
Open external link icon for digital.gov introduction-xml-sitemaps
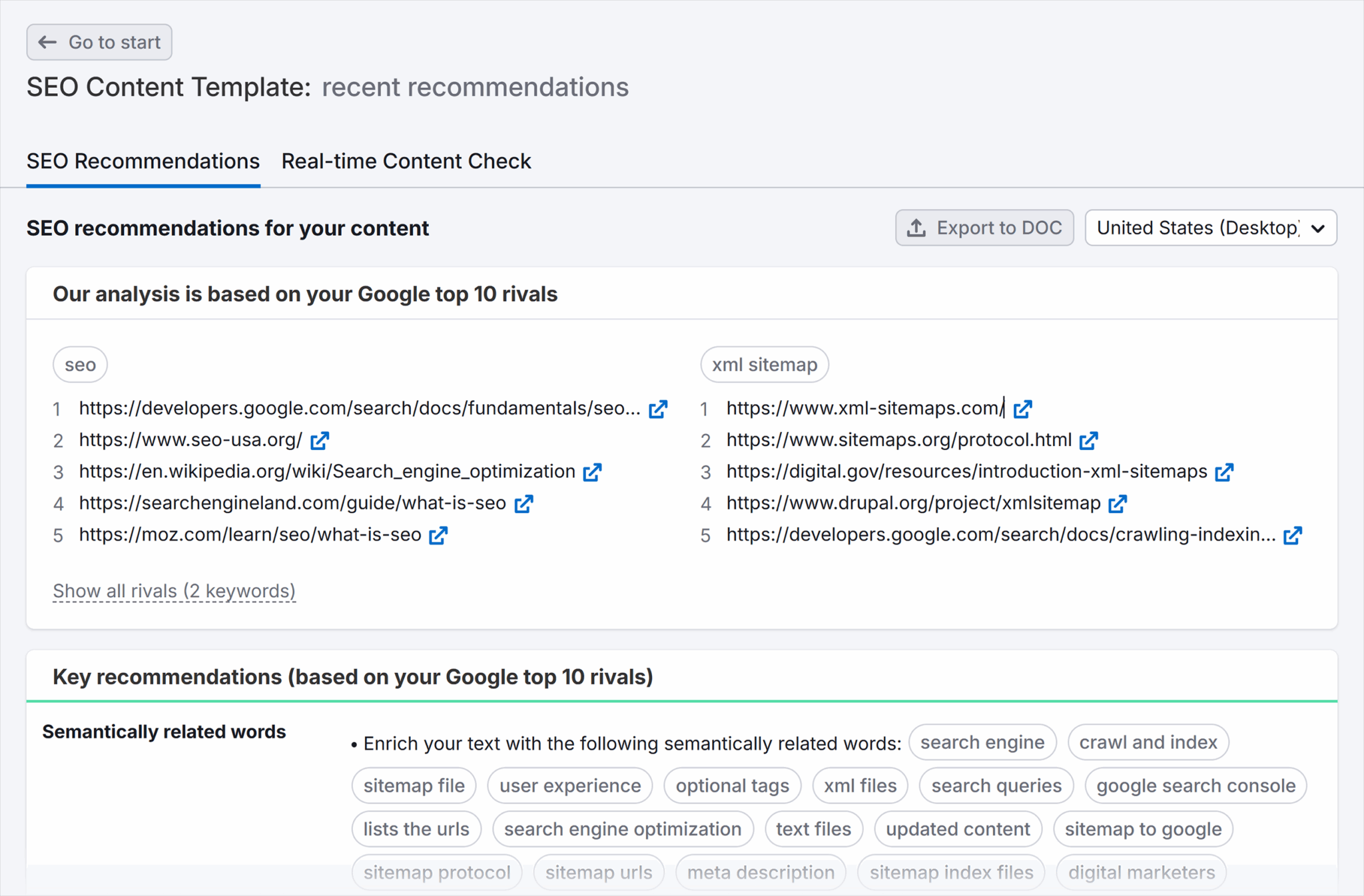coord(1224,472)
